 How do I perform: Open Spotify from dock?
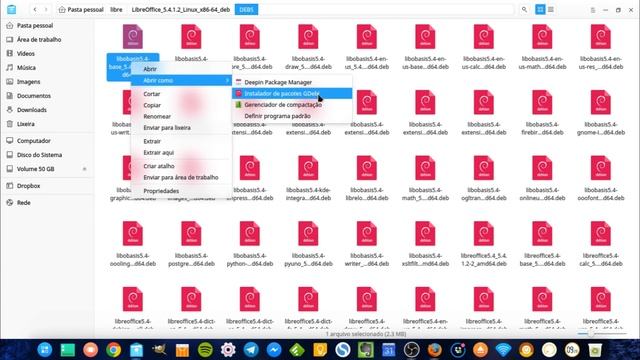tap(205, 350)
